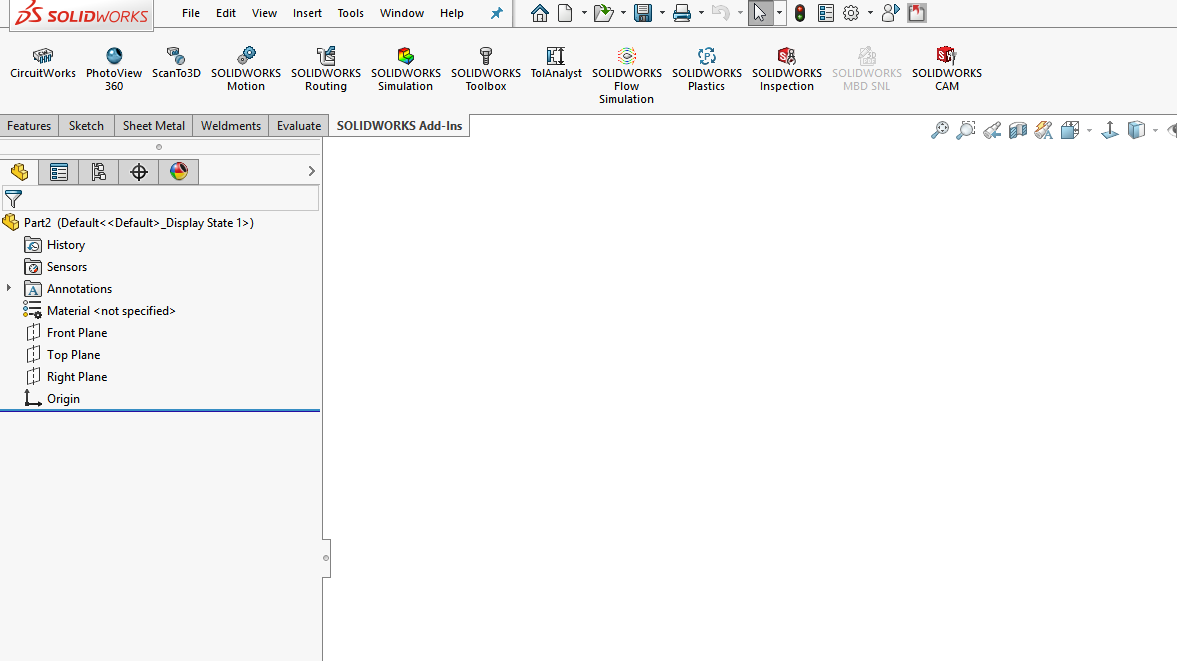Start the ScanTo3D add-in

(176, 63)
